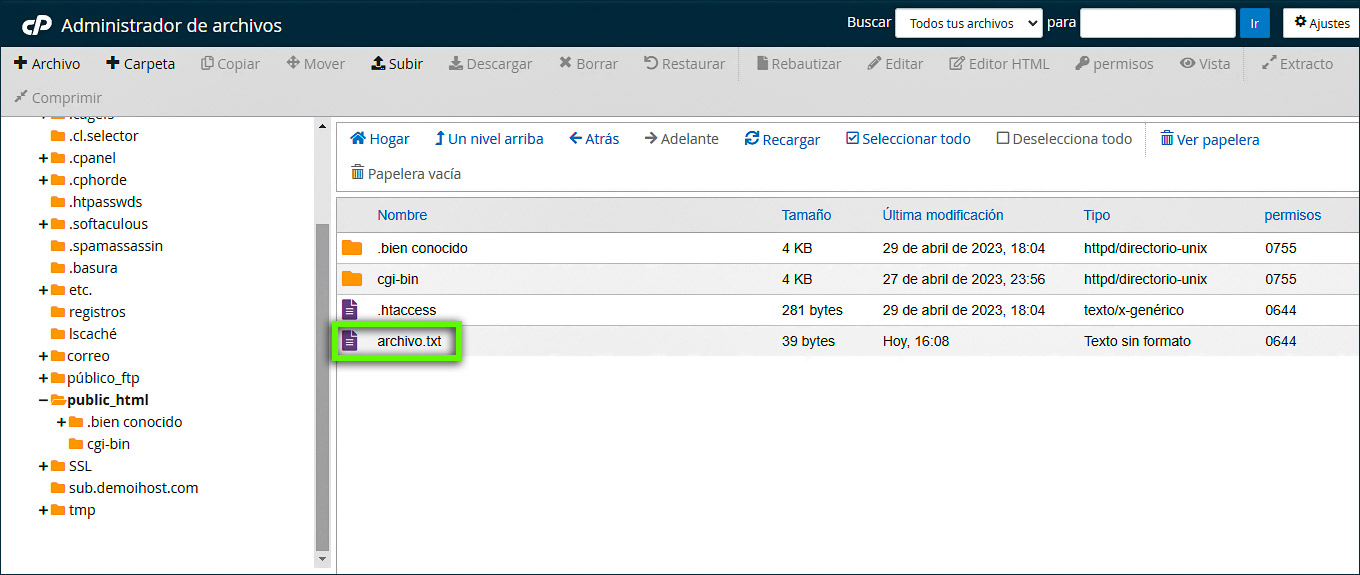Expand the .cpanel folder tree node

tap(43, 158)
